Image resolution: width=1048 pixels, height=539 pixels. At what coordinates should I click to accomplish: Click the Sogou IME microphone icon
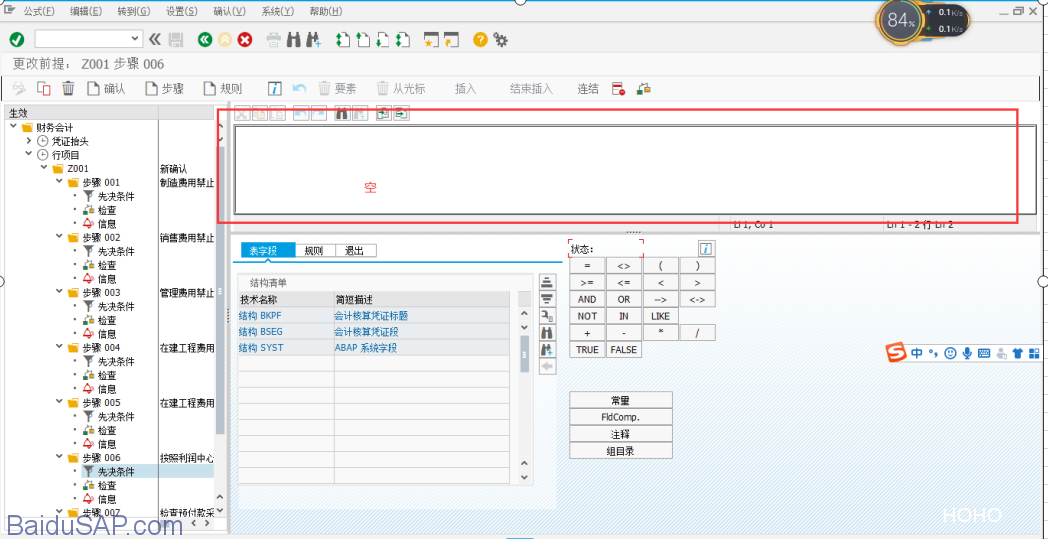click(967, 352)
